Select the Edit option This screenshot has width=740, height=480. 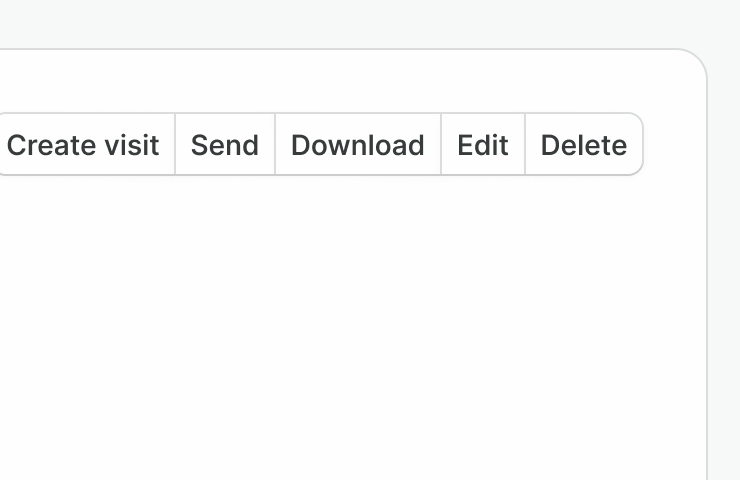pyautogui.click(x=483, y=145)
